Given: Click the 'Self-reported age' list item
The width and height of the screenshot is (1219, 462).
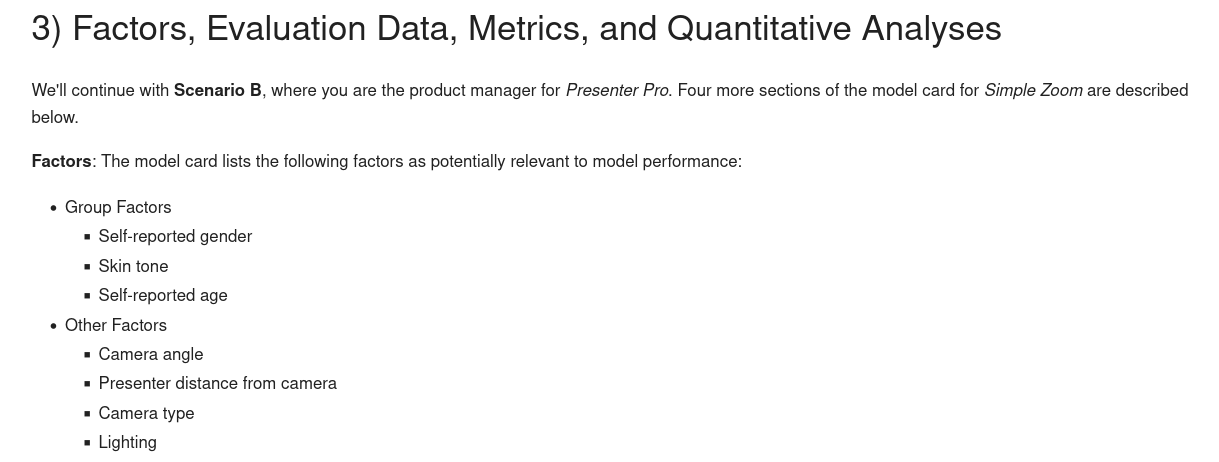Looking at the screenshot, I should coord(163,295).
